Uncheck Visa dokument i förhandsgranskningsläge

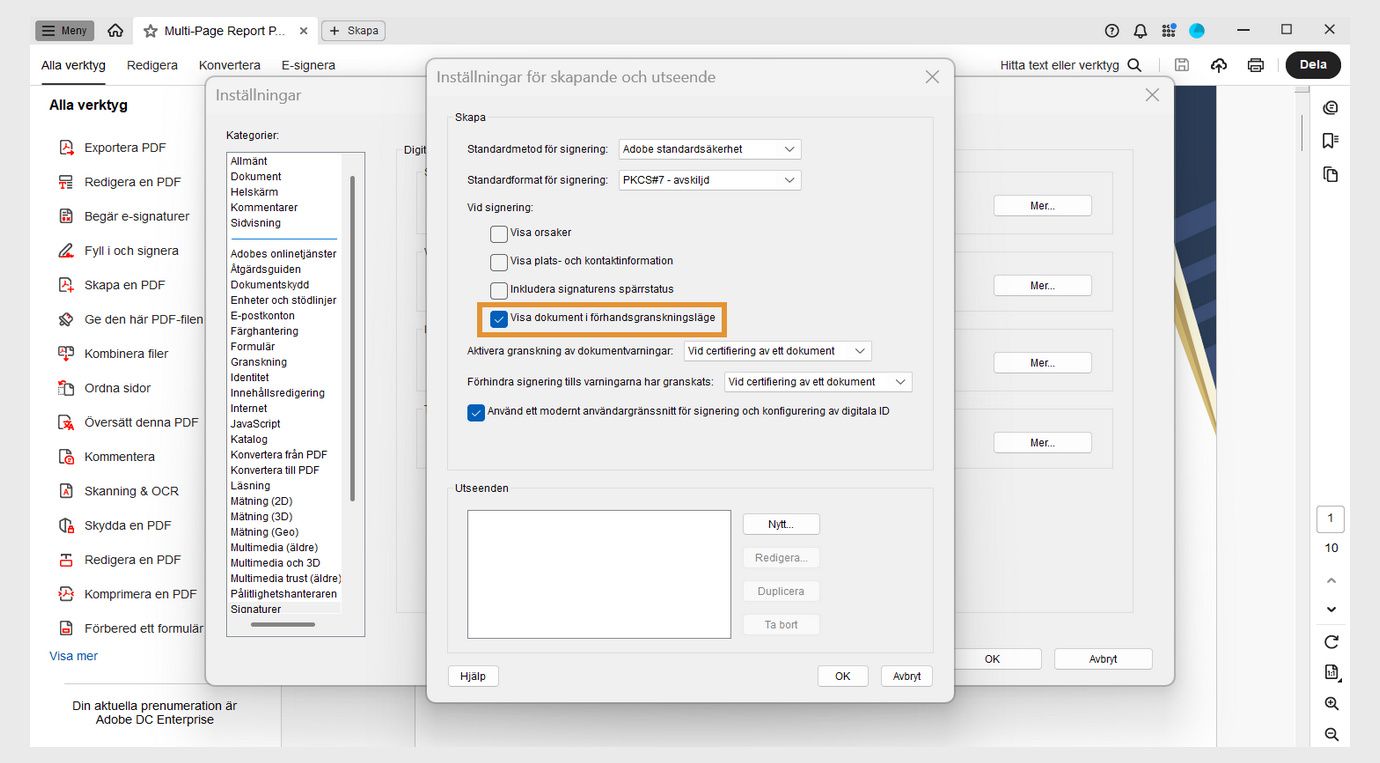click(x=499, y=319)
